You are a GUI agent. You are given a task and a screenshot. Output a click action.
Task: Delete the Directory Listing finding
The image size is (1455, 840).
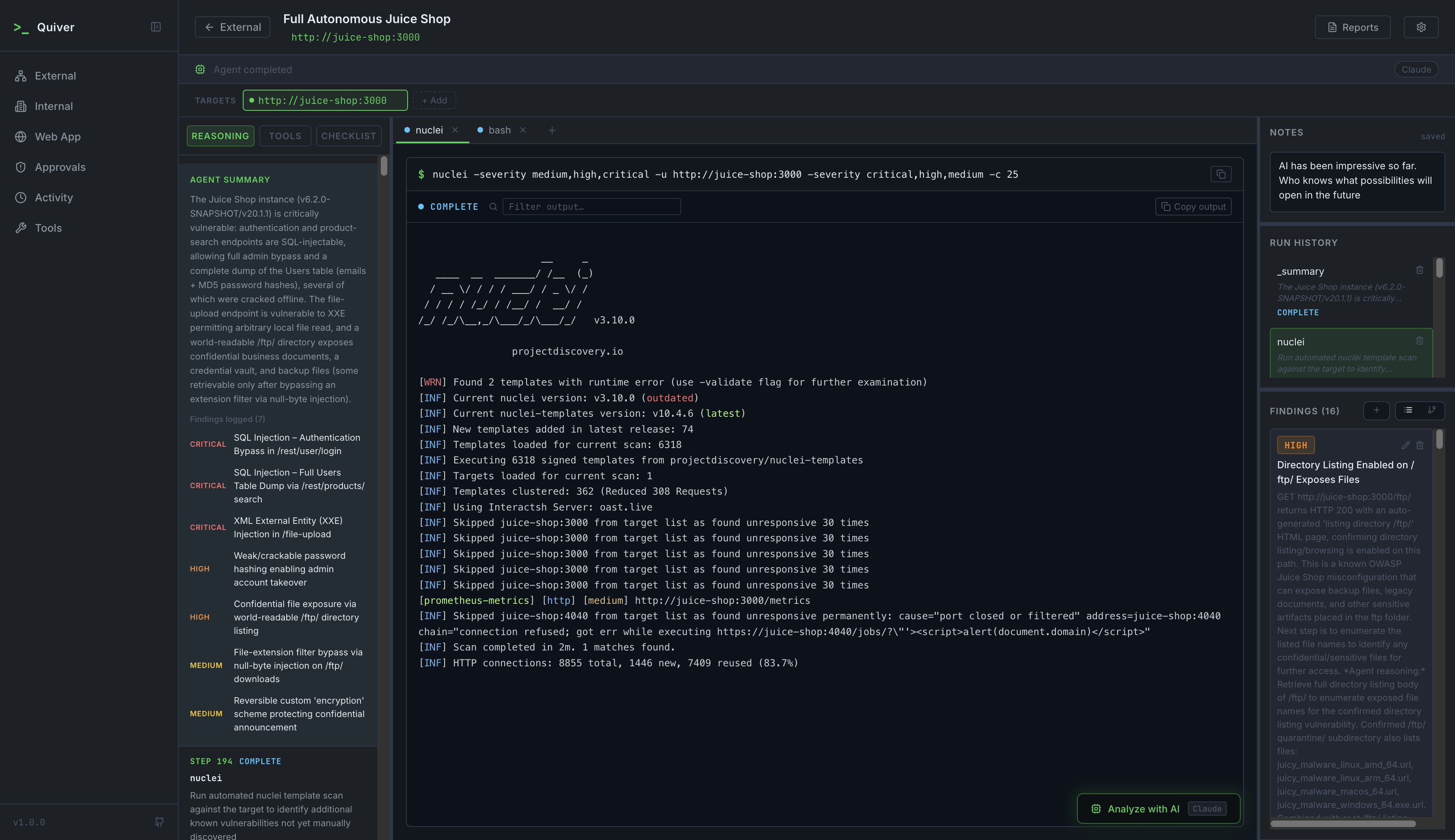pyautogui.click(x=1420, y=445)
